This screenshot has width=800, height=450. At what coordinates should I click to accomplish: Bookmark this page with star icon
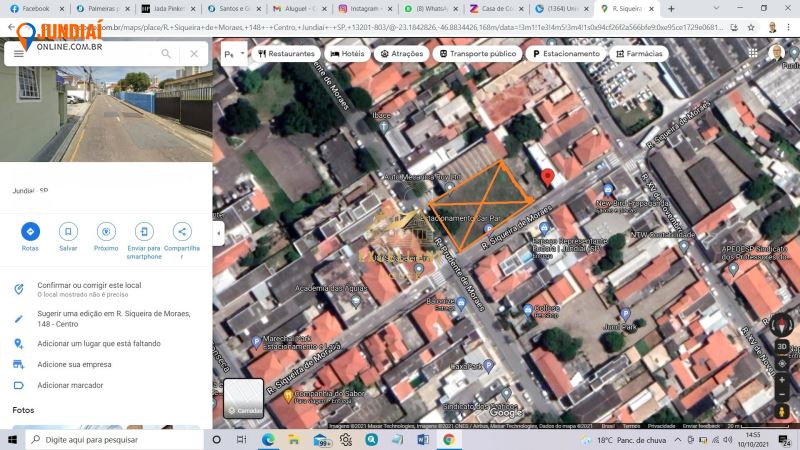(x=751, y=28)
